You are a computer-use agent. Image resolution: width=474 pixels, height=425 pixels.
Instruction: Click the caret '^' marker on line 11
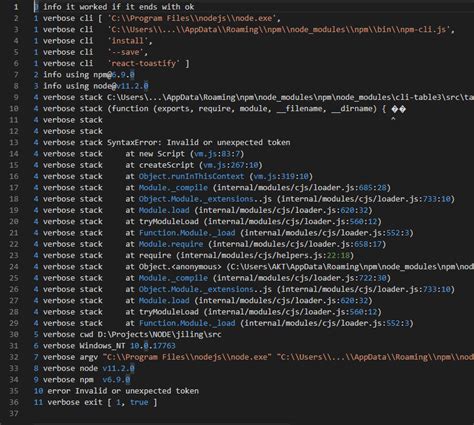(393, 120)
